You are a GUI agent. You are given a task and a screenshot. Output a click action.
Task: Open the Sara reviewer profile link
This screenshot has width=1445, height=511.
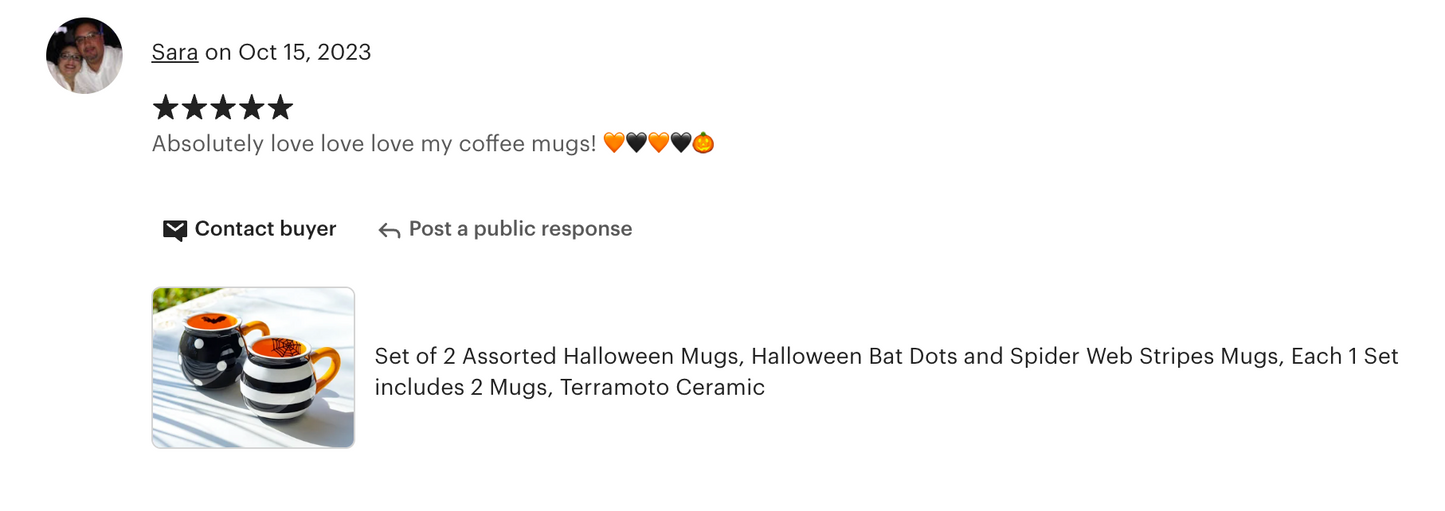(x=174, y=52)
